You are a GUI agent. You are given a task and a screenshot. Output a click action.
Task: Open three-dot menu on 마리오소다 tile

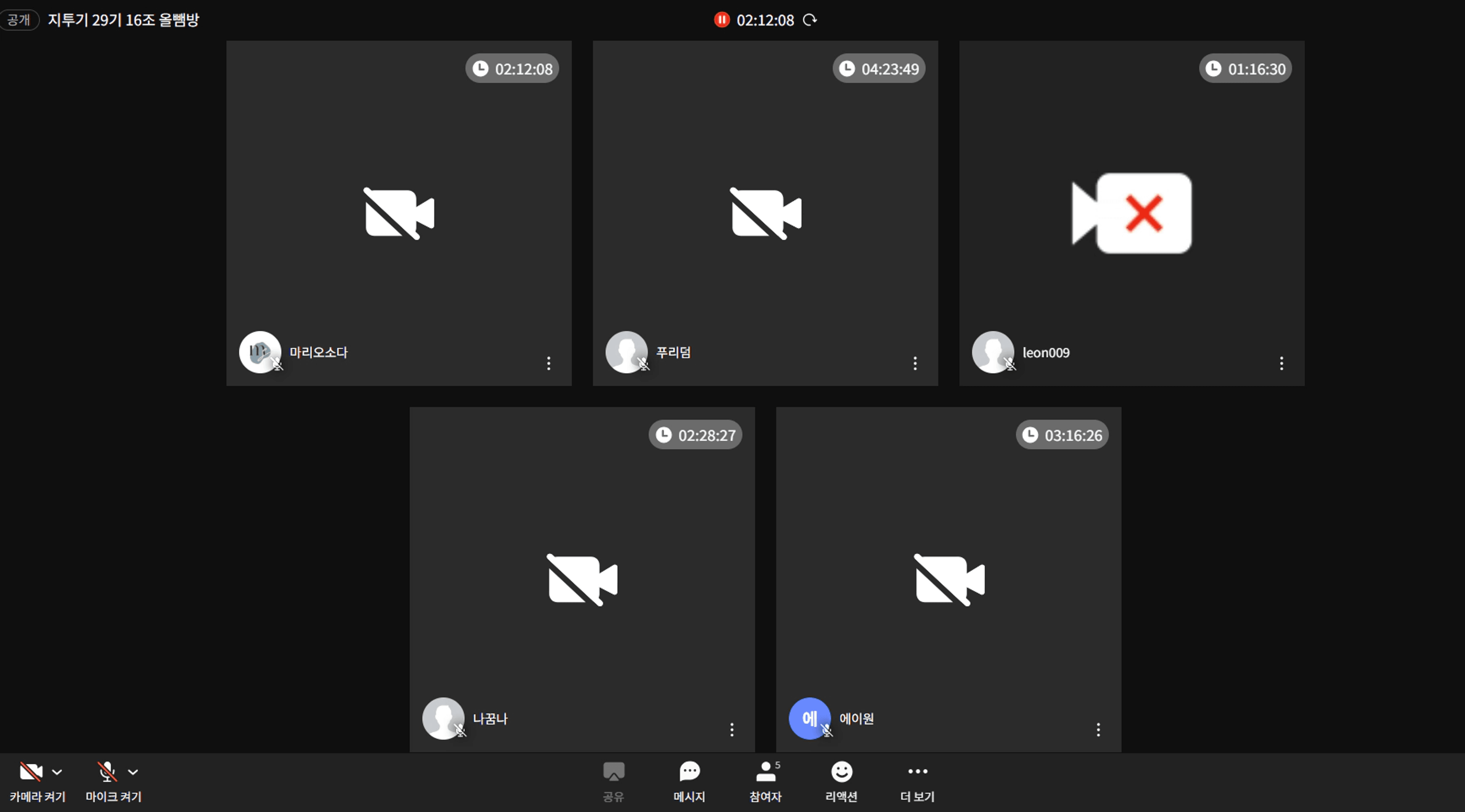[x=549, y=363]
